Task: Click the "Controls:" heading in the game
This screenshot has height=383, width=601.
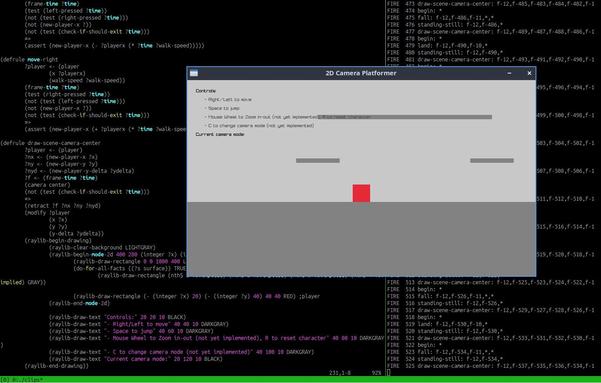Action: pyautogui.click(x=206, y=91)
